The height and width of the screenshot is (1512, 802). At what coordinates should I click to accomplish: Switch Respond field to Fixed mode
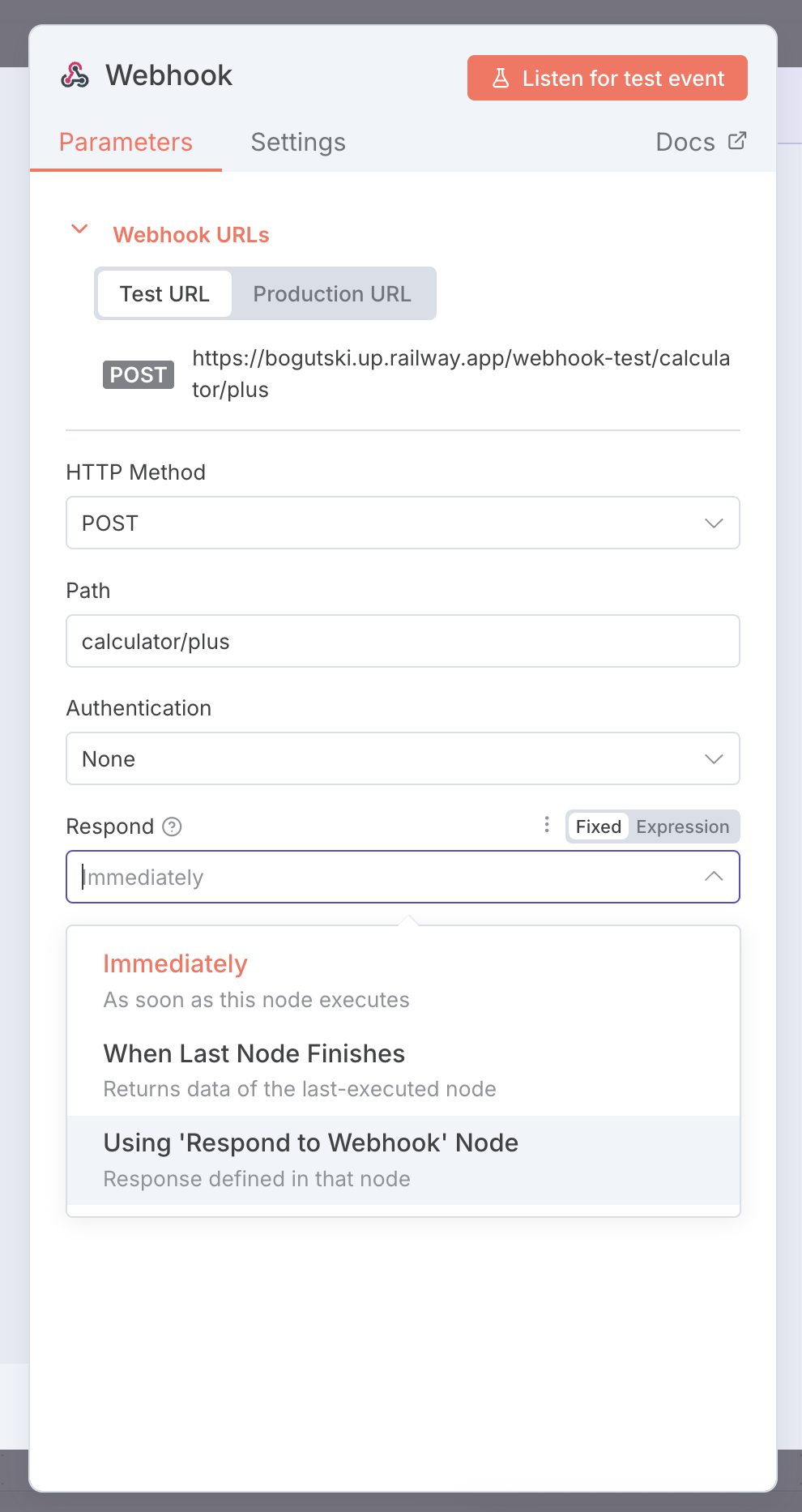598,826
